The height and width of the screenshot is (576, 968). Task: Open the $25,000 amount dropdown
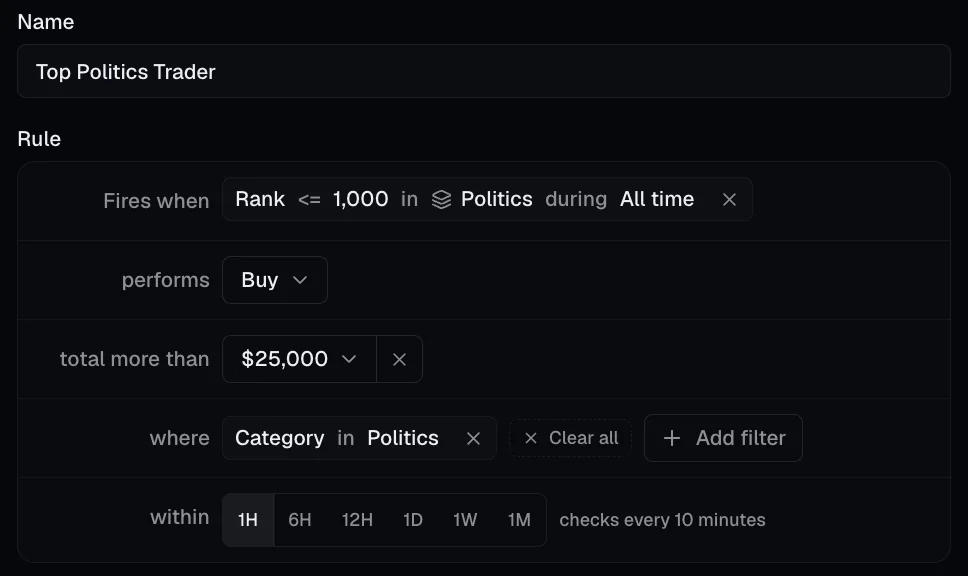(299, 359)
